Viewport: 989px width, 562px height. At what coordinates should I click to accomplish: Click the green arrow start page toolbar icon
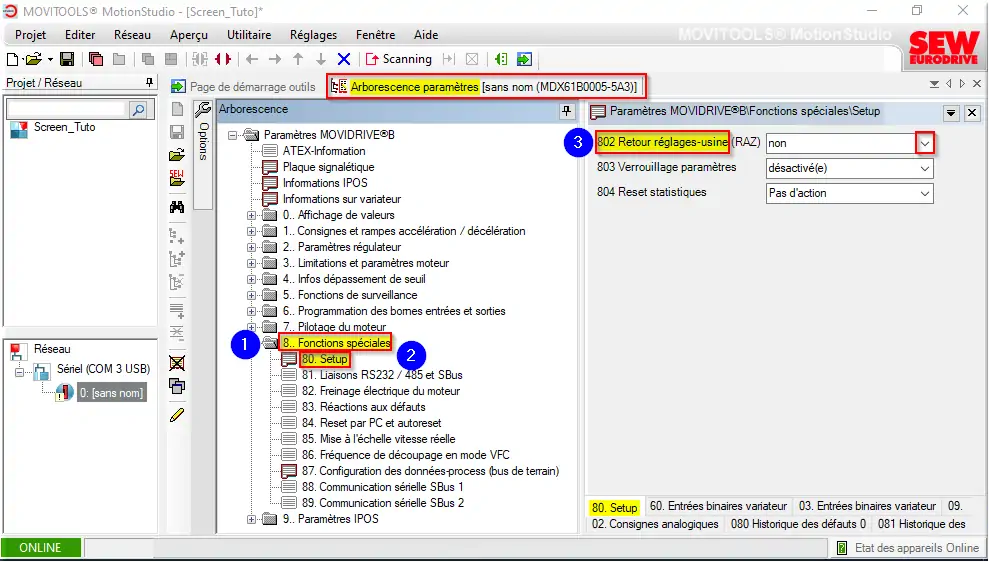coord(524,59)
